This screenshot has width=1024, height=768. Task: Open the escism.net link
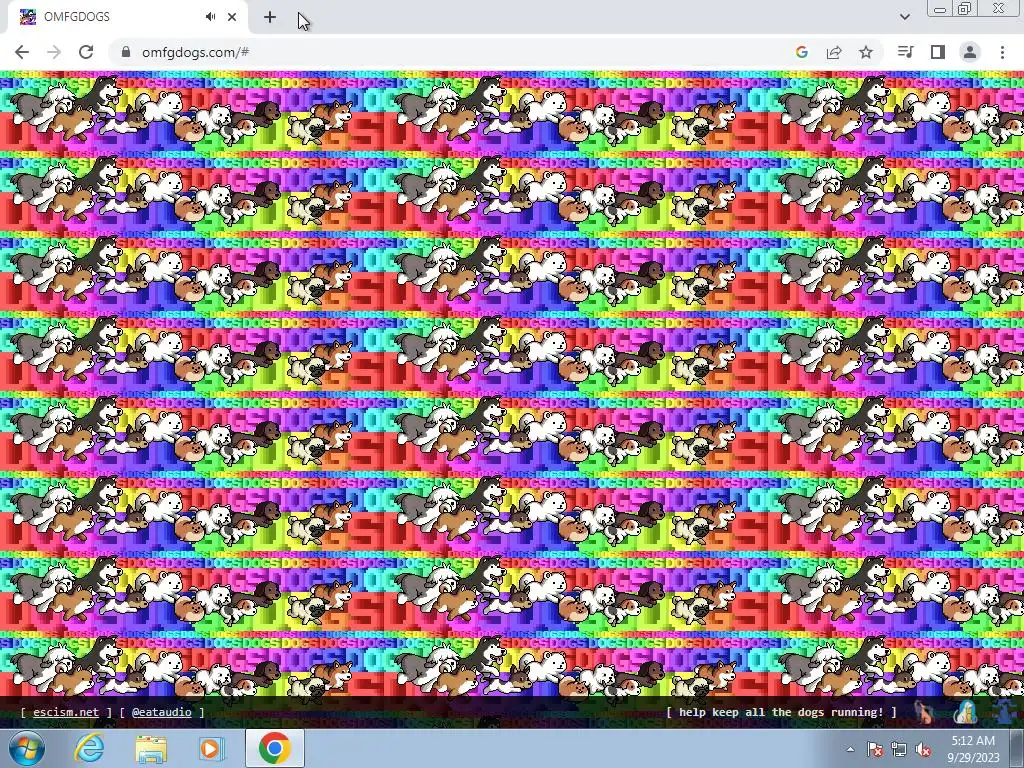click(66, 712)
